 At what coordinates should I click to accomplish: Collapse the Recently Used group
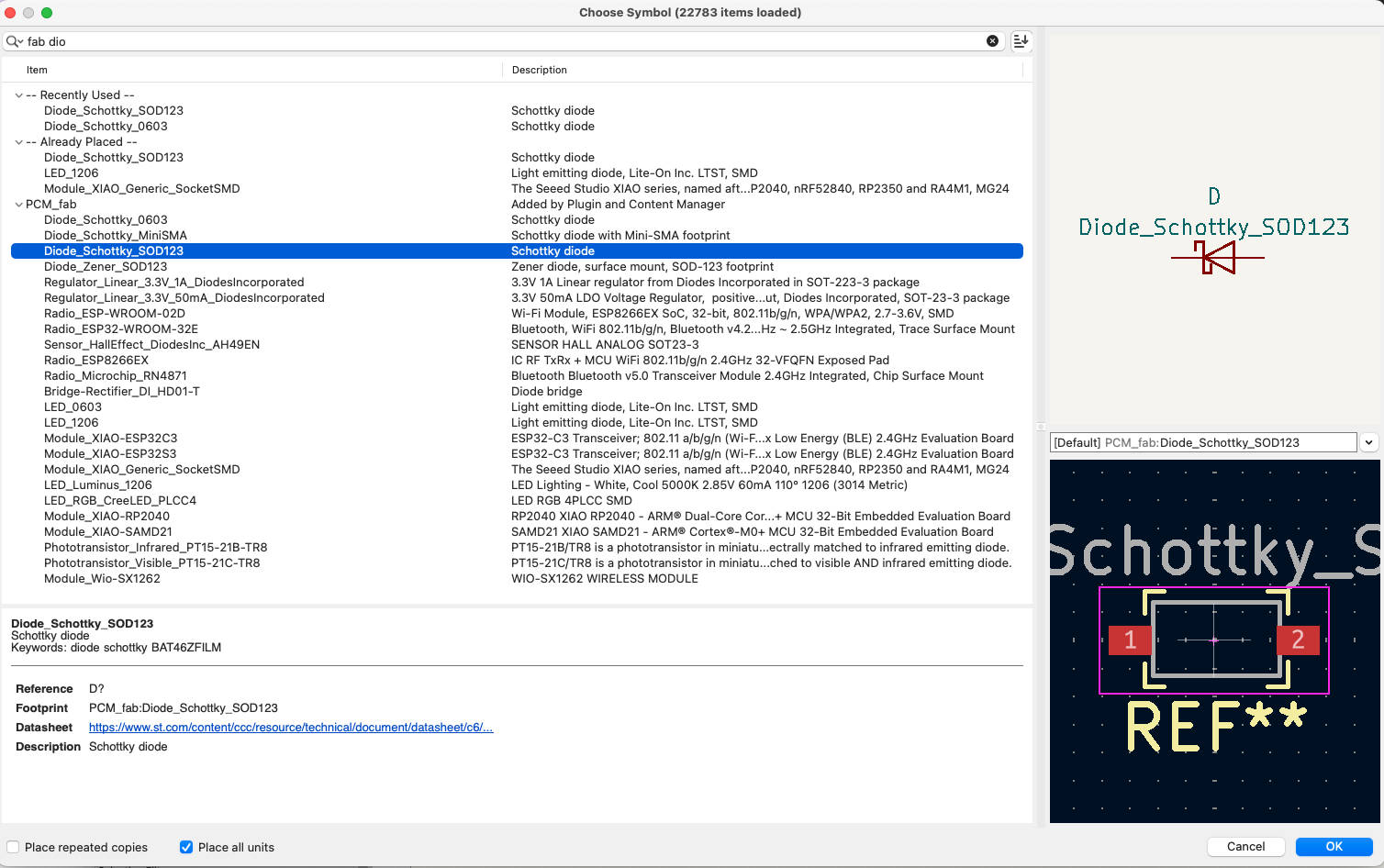[18, 95]
